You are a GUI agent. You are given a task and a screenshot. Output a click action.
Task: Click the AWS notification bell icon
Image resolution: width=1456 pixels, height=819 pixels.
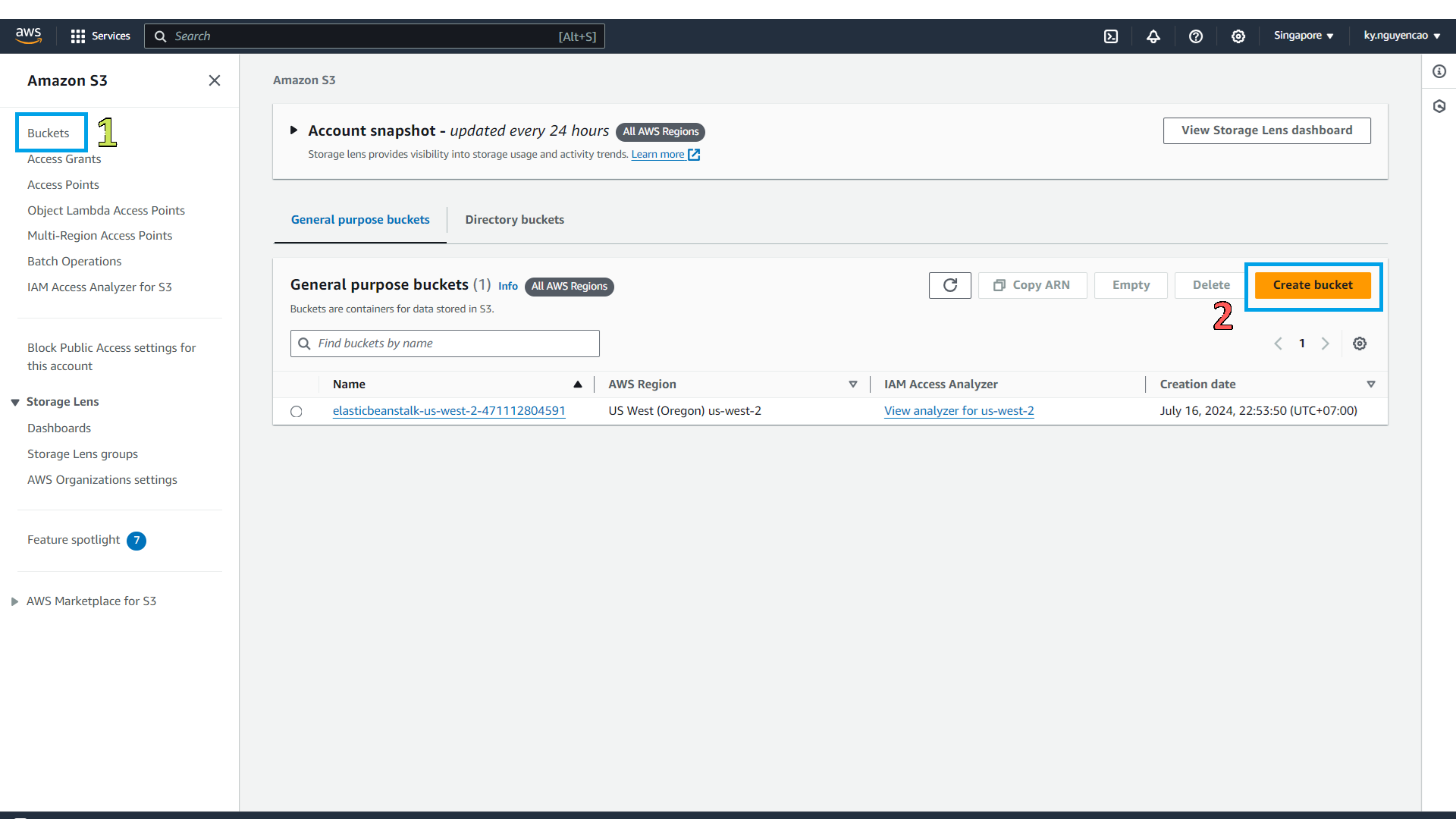(x=1153, y=36)
